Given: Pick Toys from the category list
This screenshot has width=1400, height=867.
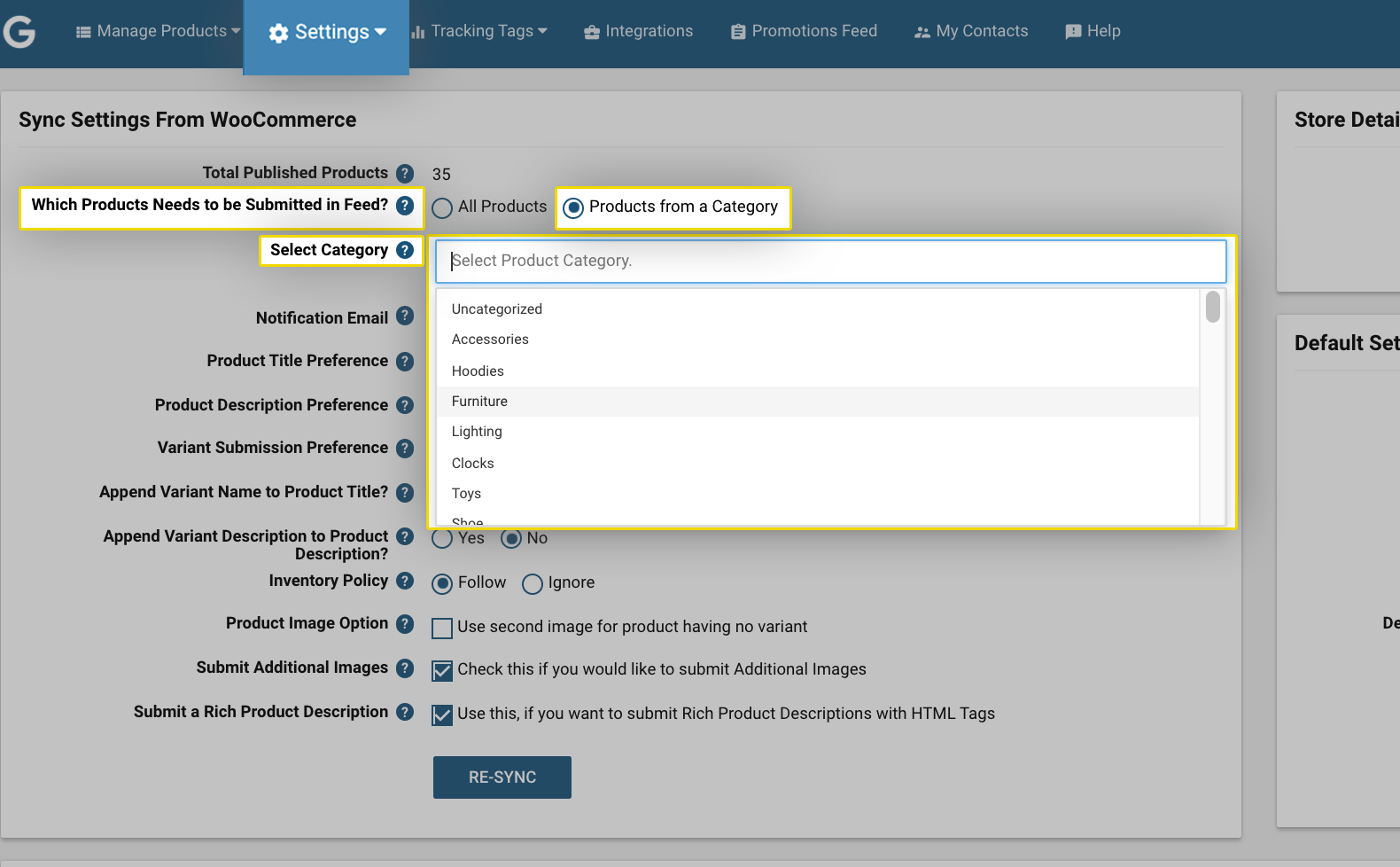Looking at the screenshot, I should tap(818, 494).
